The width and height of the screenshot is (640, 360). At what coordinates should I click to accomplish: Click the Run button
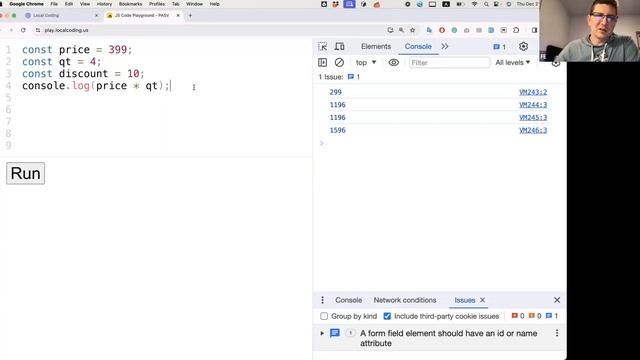(x=25, y=173)
